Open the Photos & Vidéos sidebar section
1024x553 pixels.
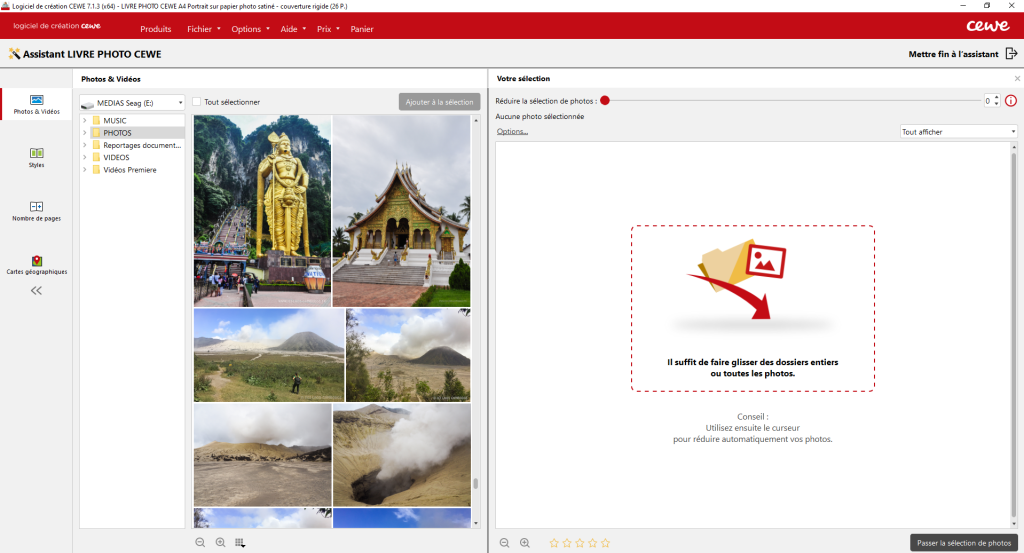pos(37,104)
